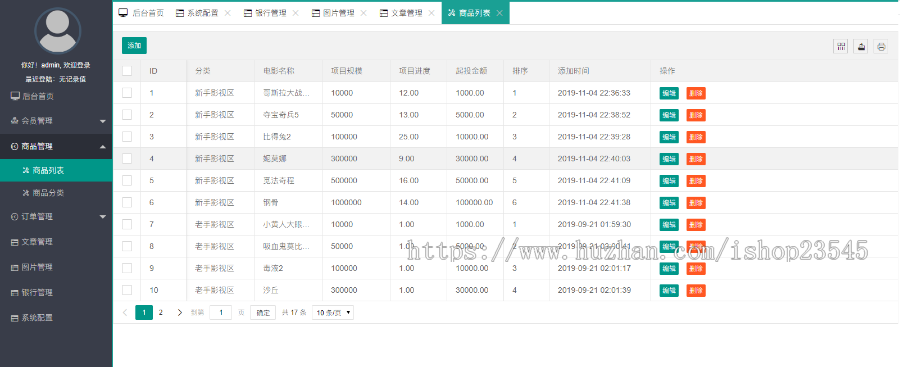Click 编辑 for row ID 9
The height and width of the screenshot is (367, 900).
[669, 268]
